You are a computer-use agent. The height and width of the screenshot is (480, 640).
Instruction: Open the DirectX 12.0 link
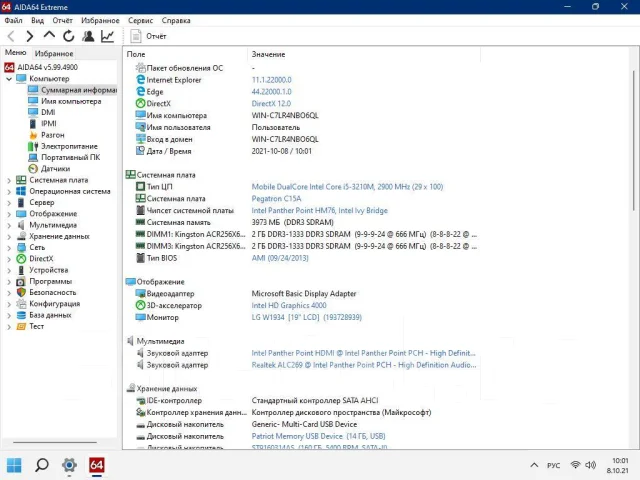(271, 104)
